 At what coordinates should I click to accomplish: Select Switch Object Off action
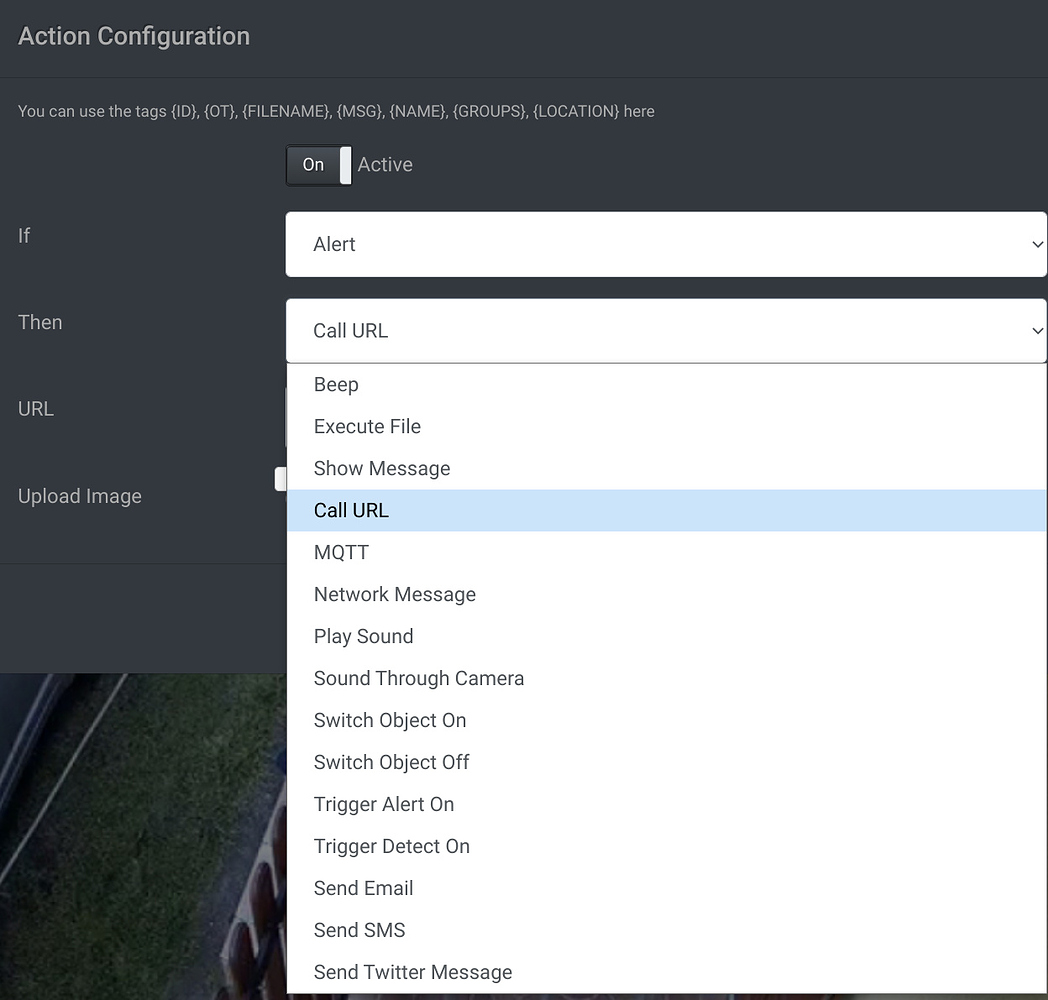point(391,763)
